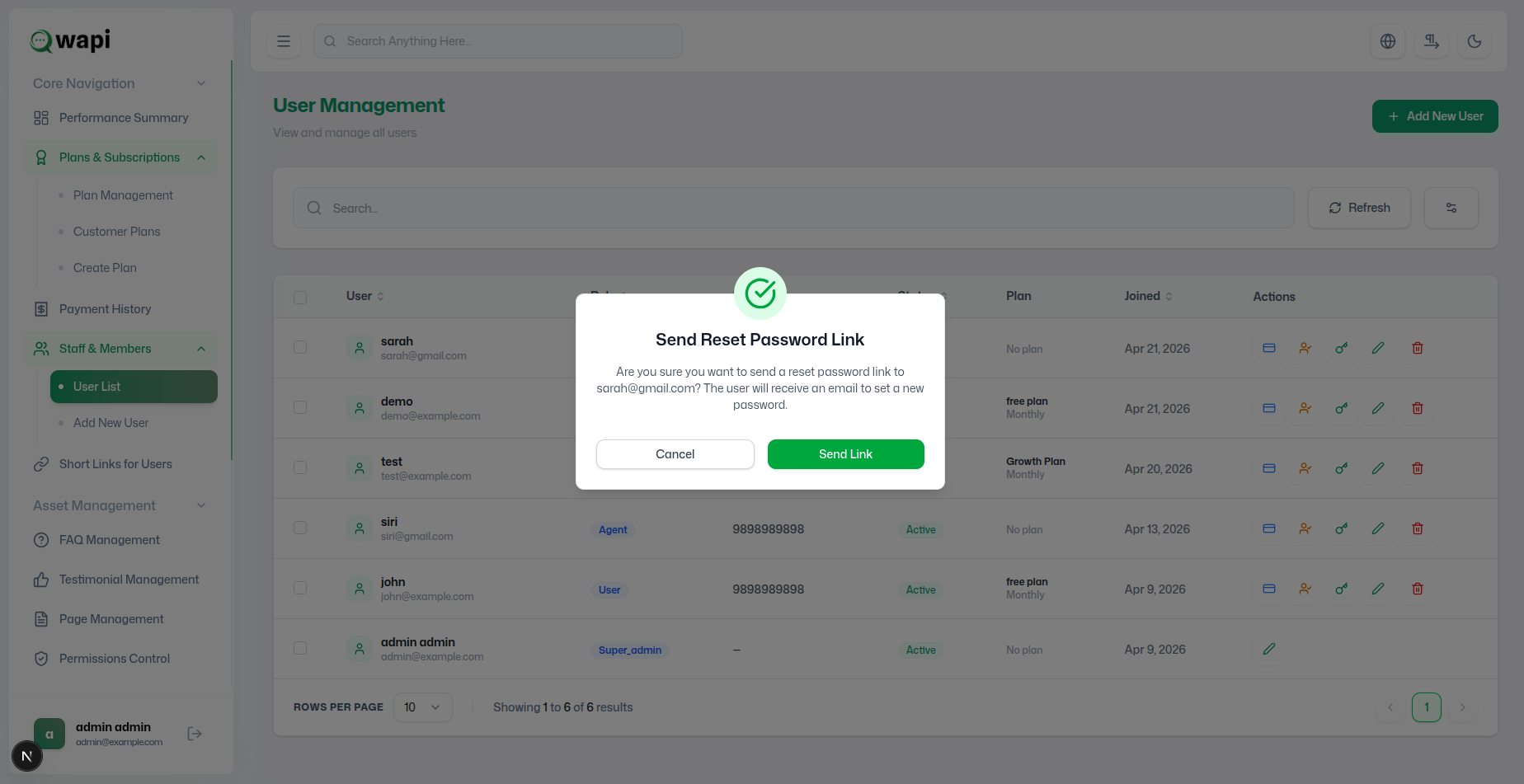Collapse Staff & Members menu
This screenshot has height=784, width=1524.
[120, 349]
